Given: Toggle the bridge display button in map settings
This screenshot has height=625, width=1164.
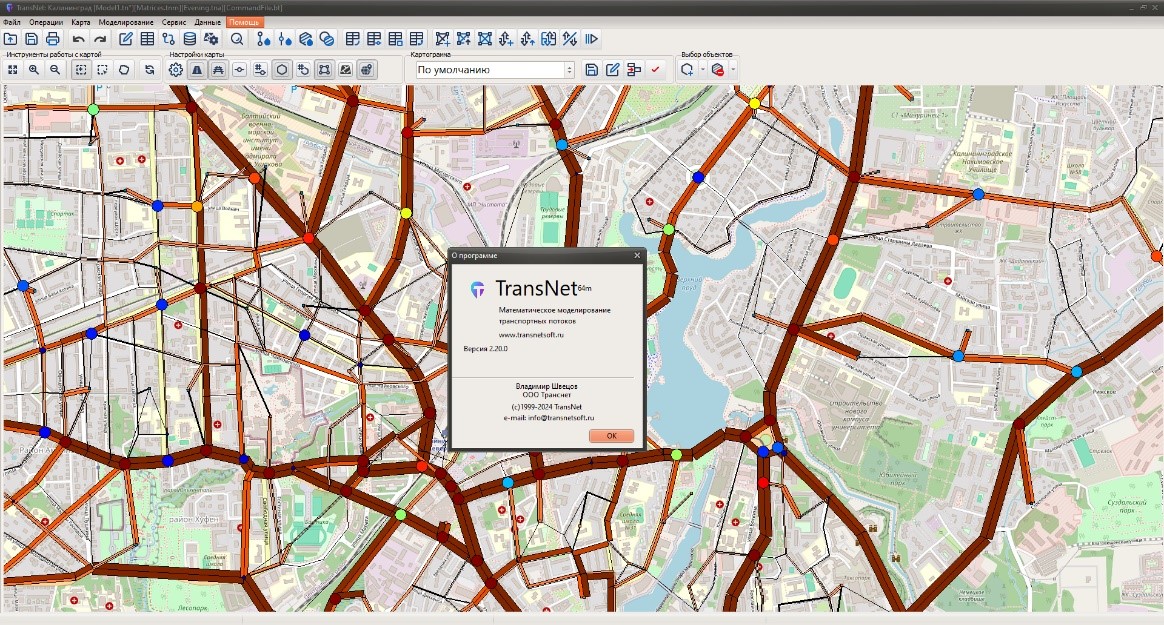Looking at the screenshot, I should [x=218, y=69].
